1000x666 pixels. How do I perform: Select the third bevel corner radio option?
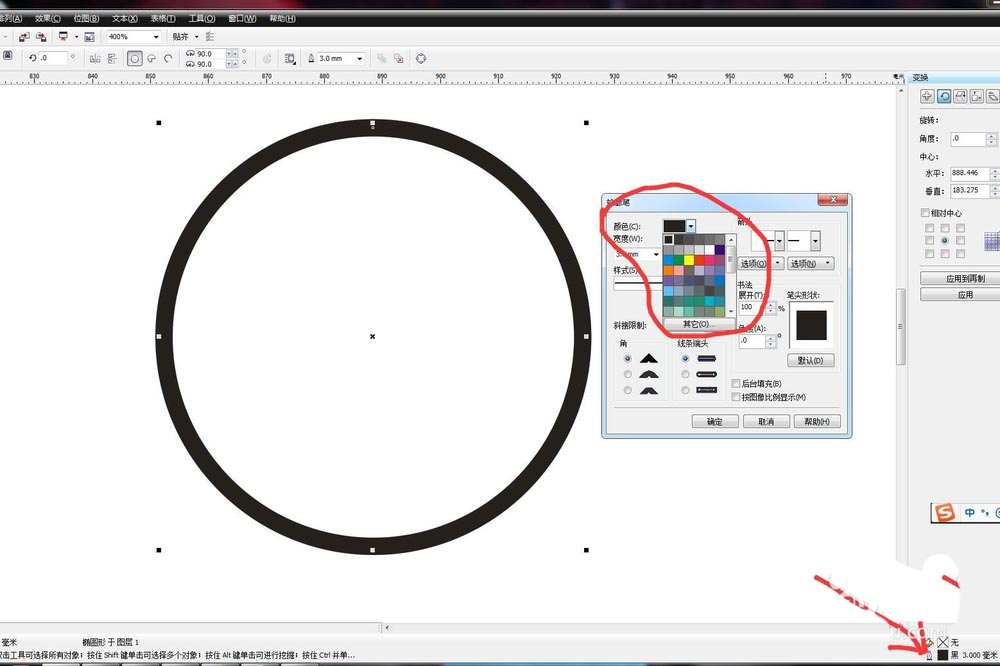tap(628, 390)
